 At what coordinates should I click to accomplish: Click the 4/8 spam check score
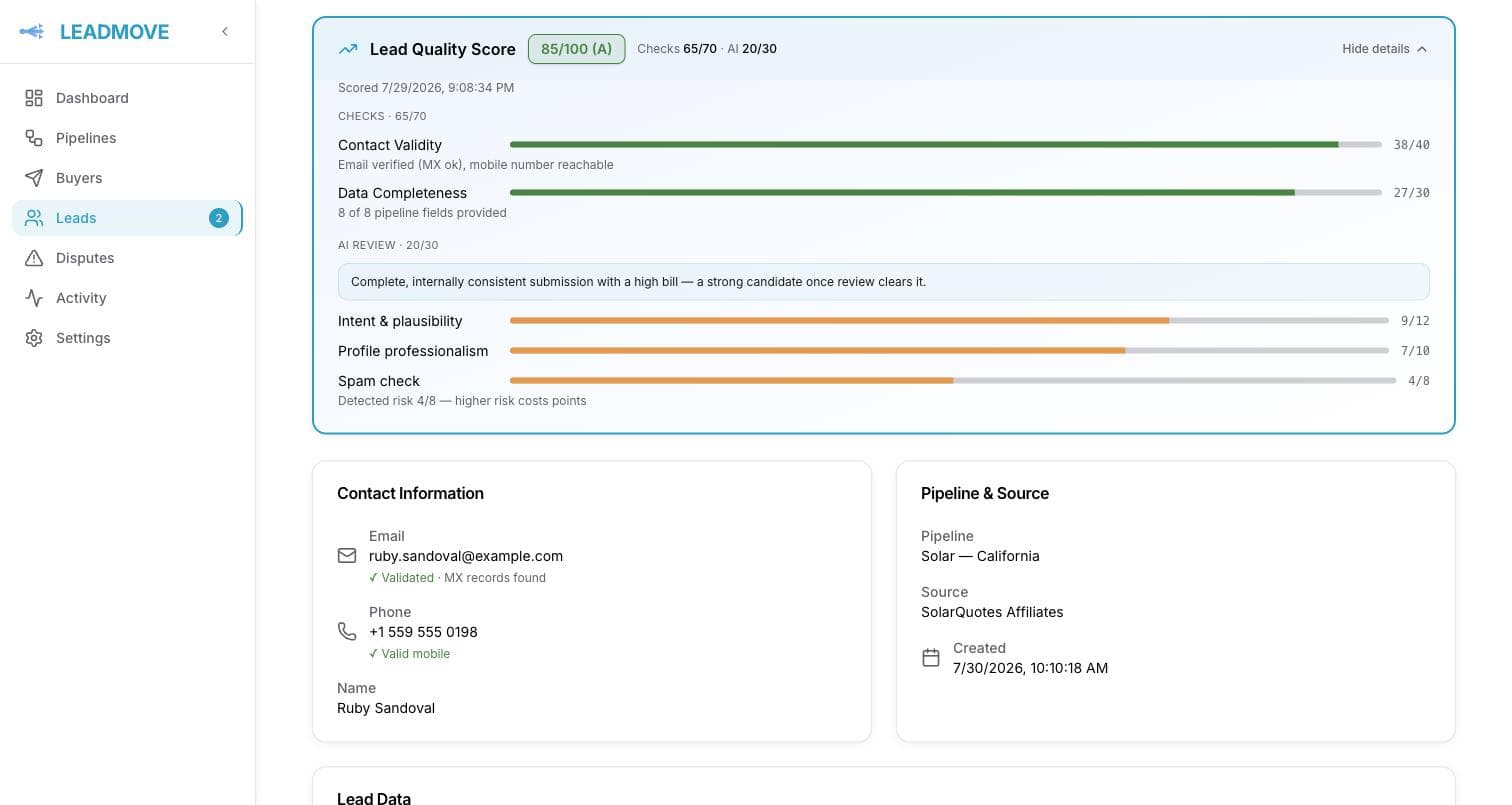1418,381
